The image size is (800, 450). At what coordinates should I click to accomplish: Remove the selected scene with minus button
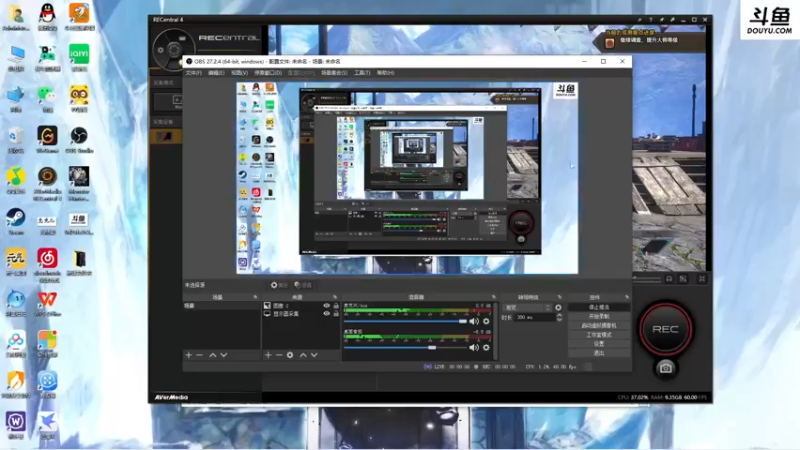[x=199, y=355]
